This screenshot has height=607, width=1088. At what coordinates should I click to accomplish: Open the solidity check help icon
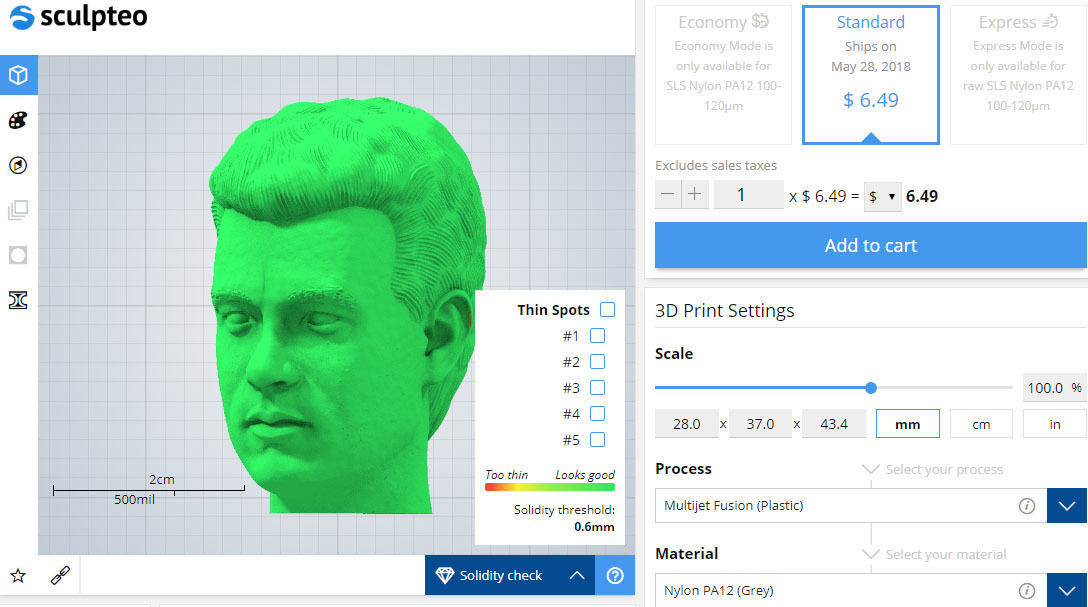[x=615, y=575]
